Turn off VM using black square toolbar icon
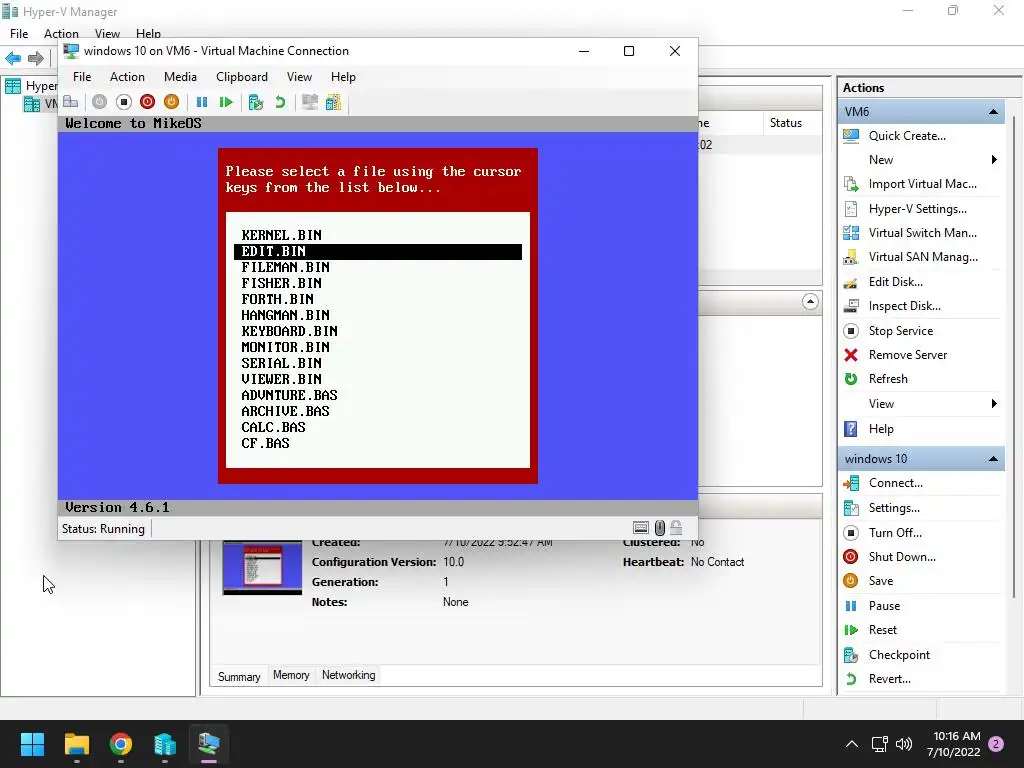Image resolution: width=1024 pixels, height=768 pixels. 123,102
